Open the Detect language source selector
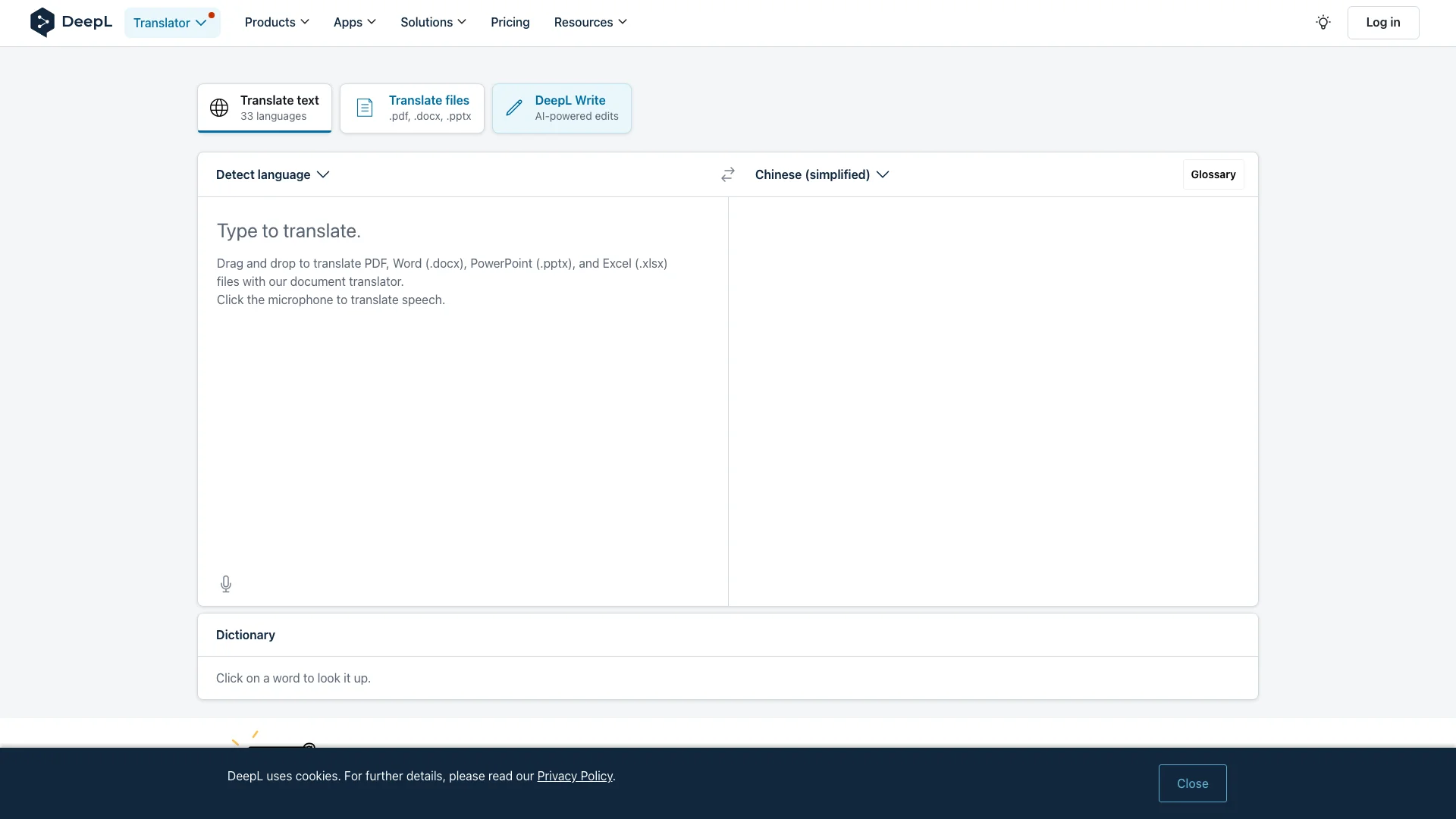 coord(273,174)
